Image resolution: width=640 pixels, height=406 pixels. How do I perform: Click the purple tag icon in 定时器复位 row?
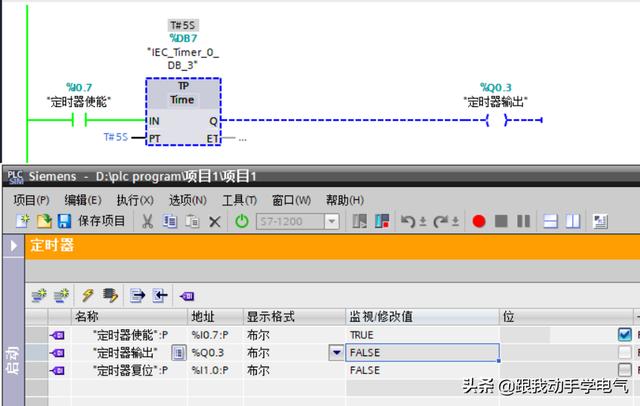[58, 371]
